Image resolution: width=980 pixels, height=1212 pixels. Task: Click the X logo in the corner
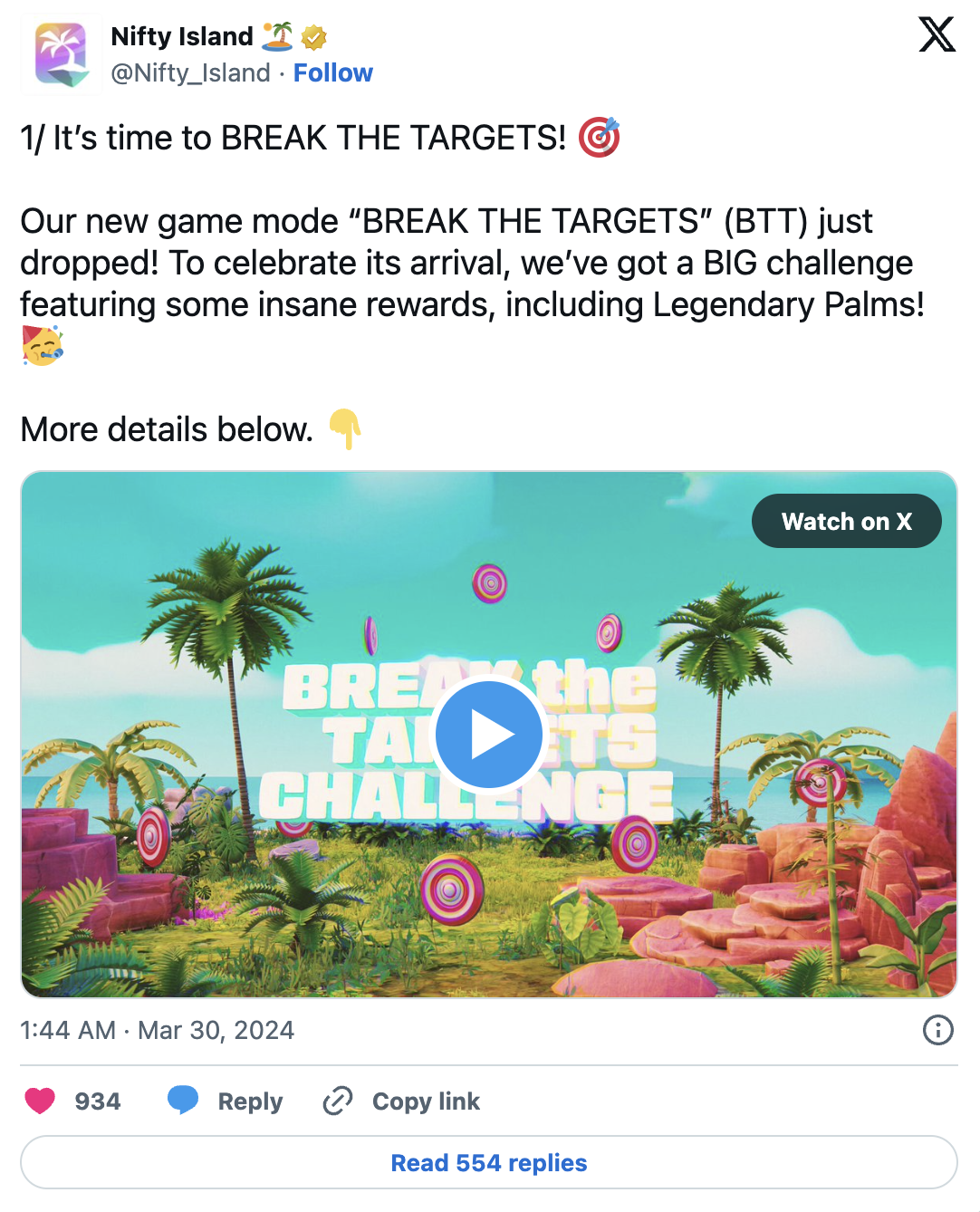[x=937, y=35]
